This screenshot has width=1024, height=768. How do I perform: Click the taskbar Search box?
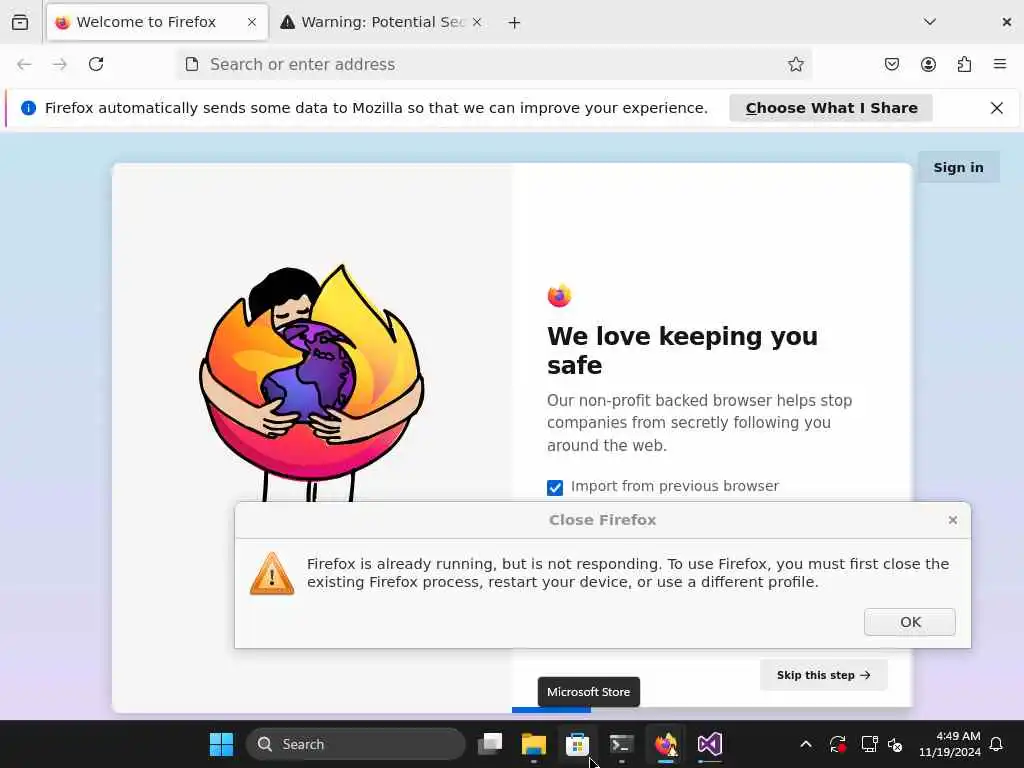356,744
